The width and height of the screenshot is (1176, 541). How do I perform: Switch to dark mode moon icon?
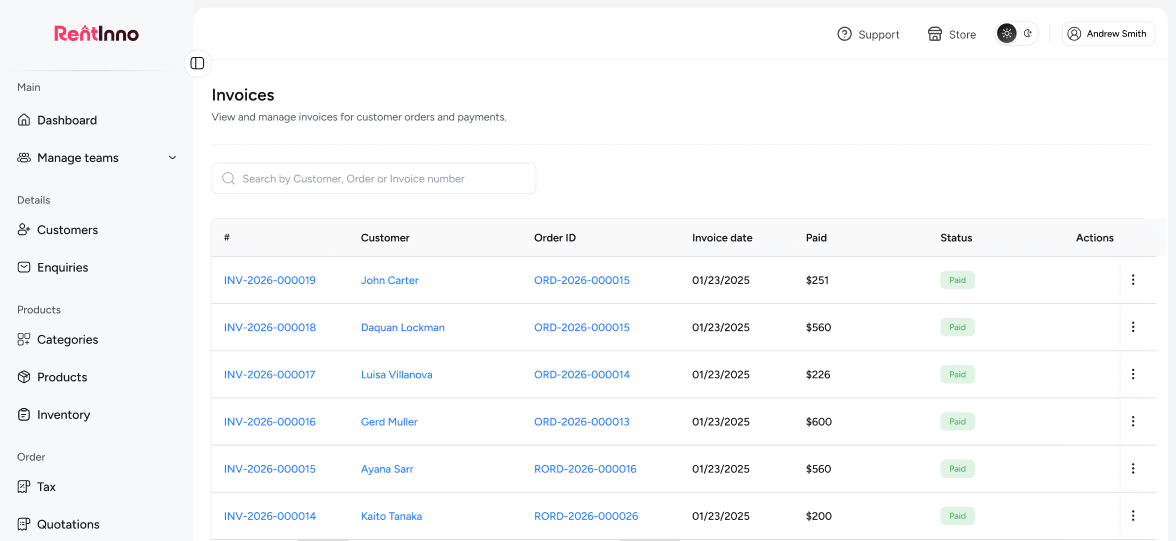(x=1028, y=34)
